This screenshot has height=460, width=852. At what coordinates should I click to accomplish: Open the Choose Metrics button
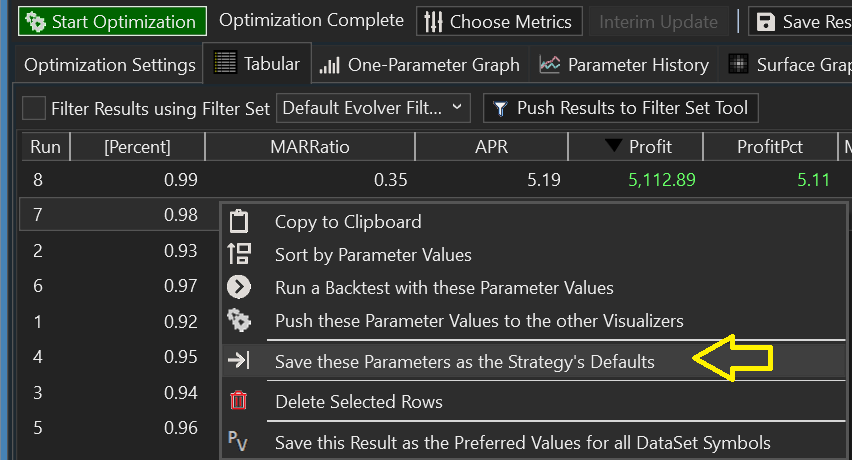point(498,21)
